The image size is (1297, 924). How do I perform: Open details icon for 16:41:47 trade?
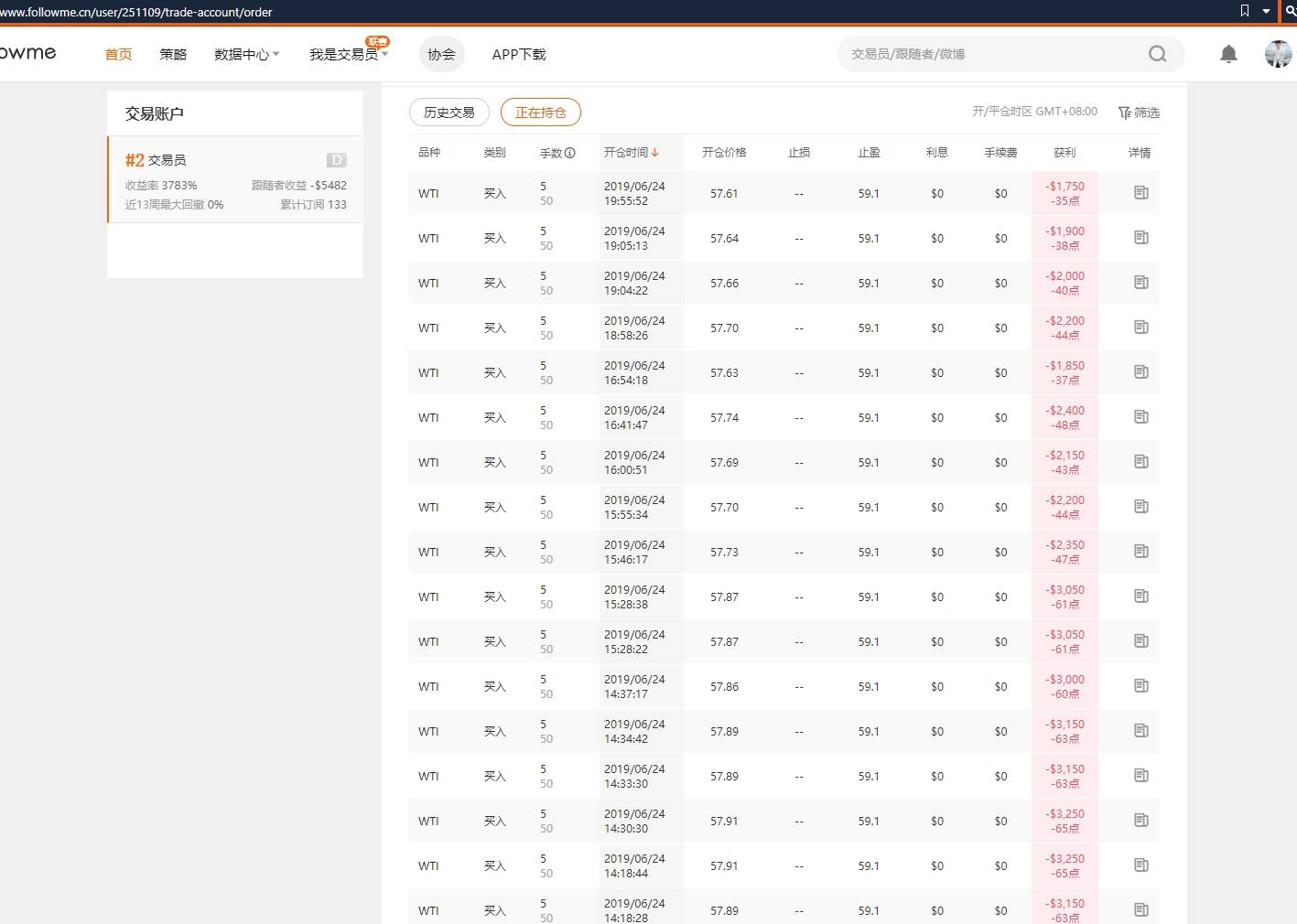pyautogui.click(x=1140, y=417)
